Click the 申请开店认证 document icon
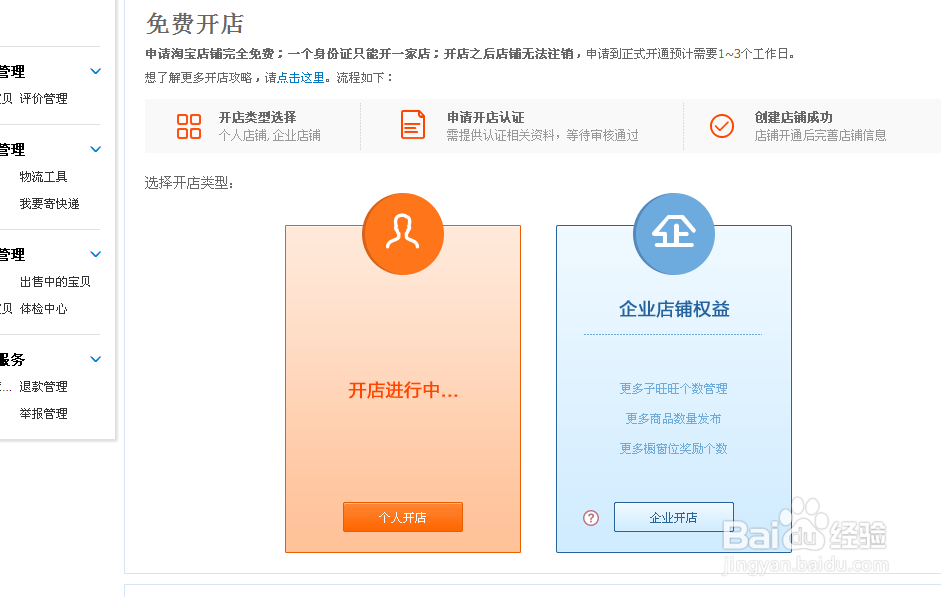The image size is (941, 597). click(x=413, y=125)
